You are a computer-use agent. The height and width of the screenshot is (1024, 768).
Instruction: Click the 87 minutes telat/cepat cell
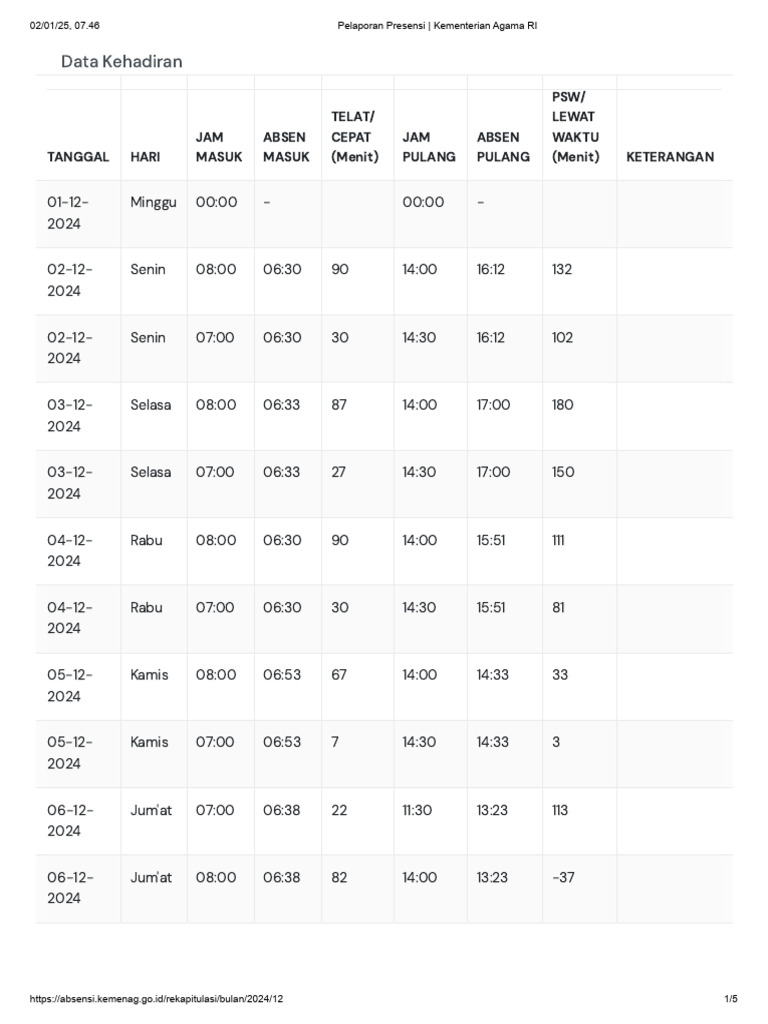click(340, 405)
